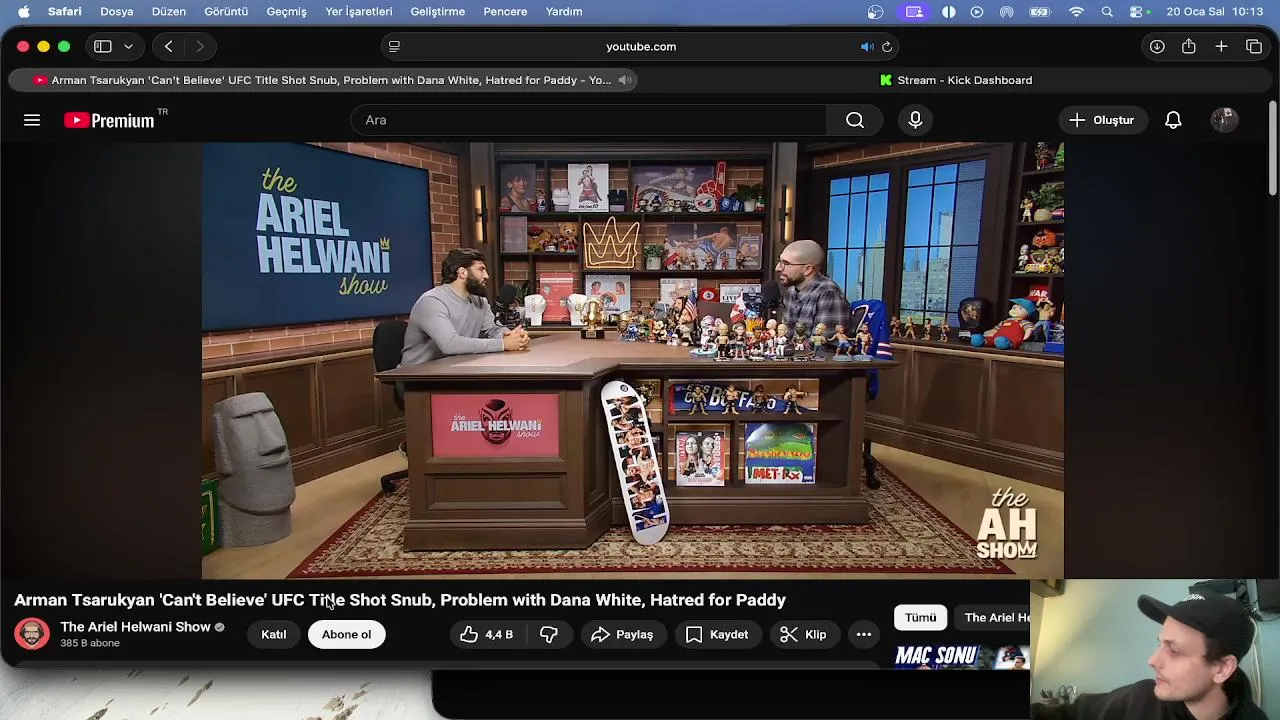Viewport: 1280px width, 720px height.
Task: Open the screen sharing menu bar indicator
Action: click(914, 12)
